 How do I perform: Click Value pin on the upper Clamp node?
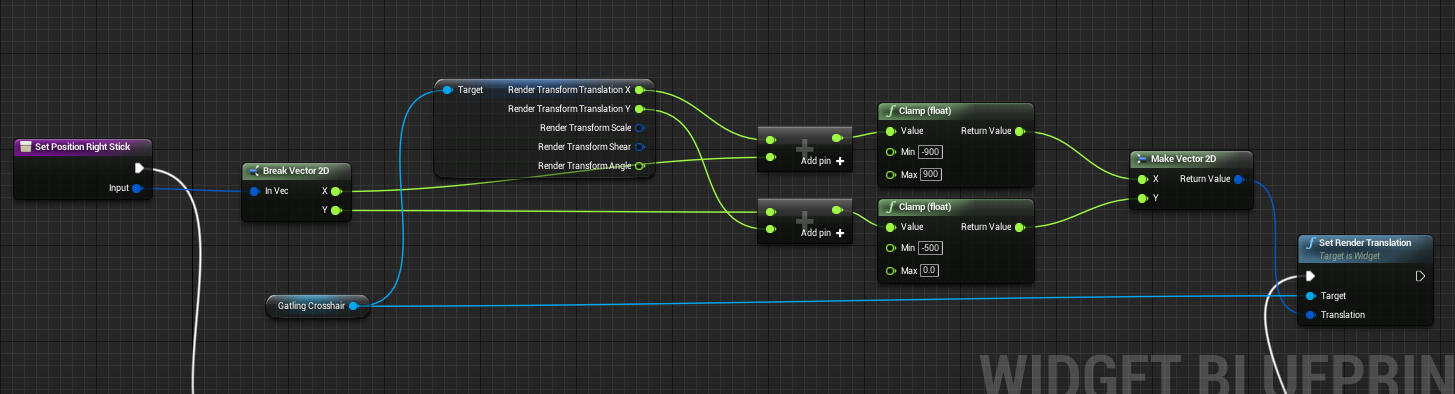click(890, 131)
